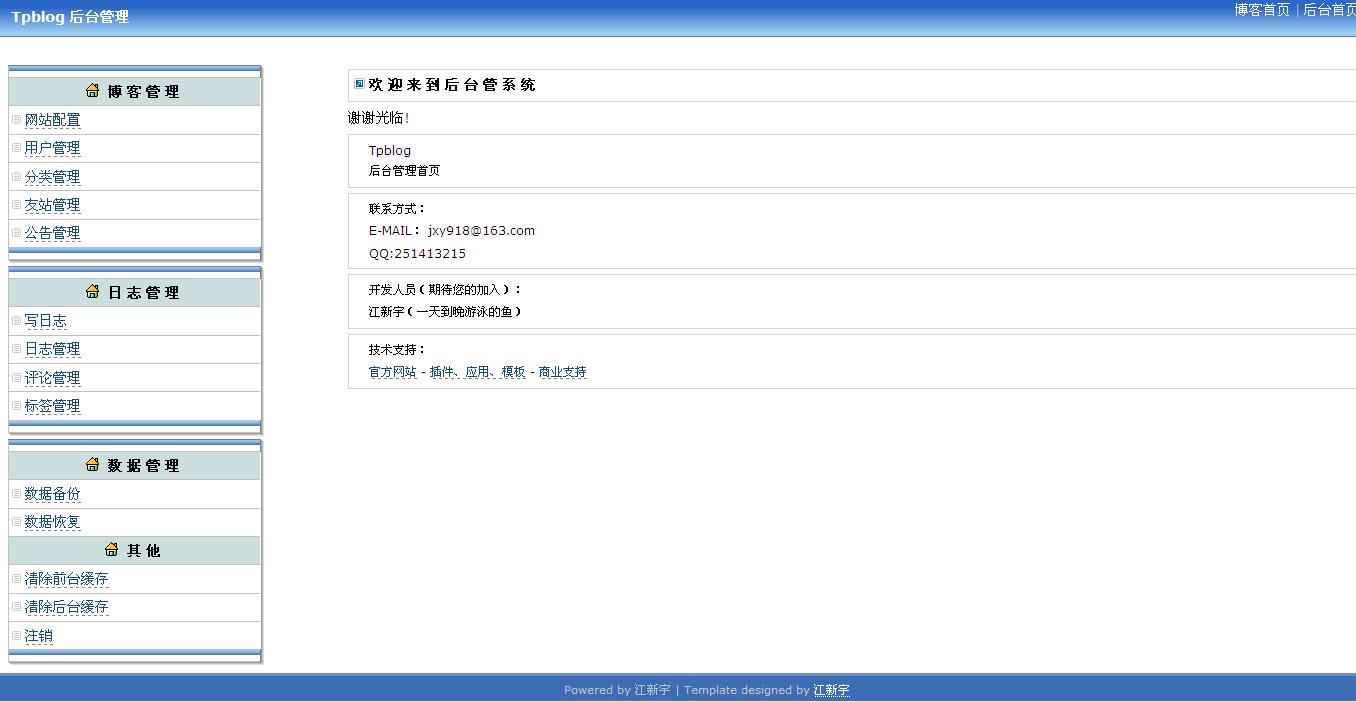Click the bullet icon beside 网站配置
The width and height of the screenshot is (1356, 702).
click(x=16, y=120)
